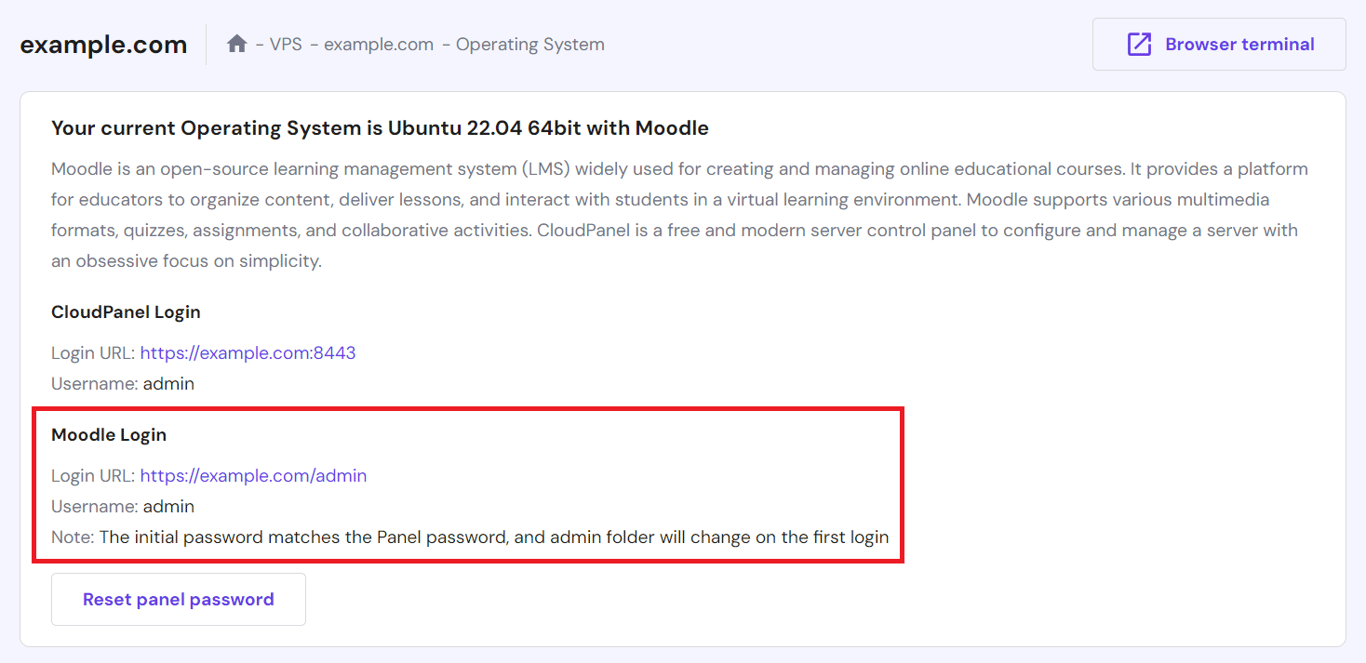
Task: Click the VPS breadcrumb entry
Action: tap(286, 44)
